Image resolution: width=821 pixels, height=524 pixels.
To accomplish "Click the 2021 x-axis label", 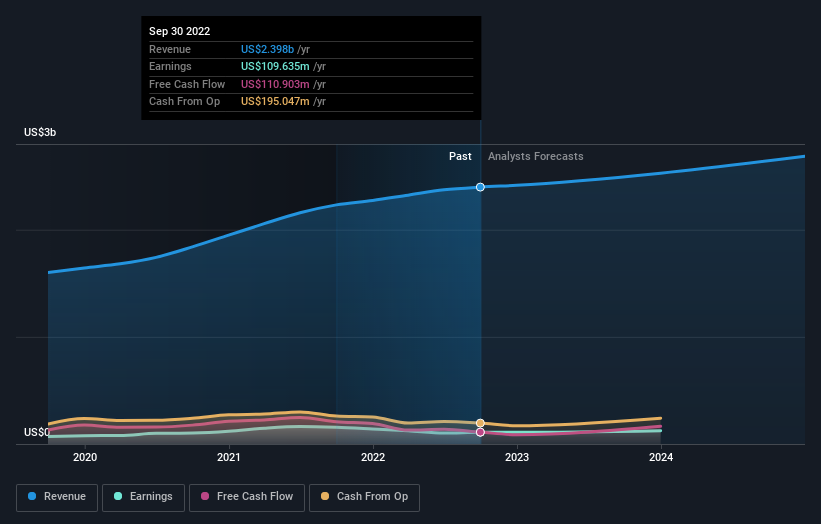I will pos(229,457).
